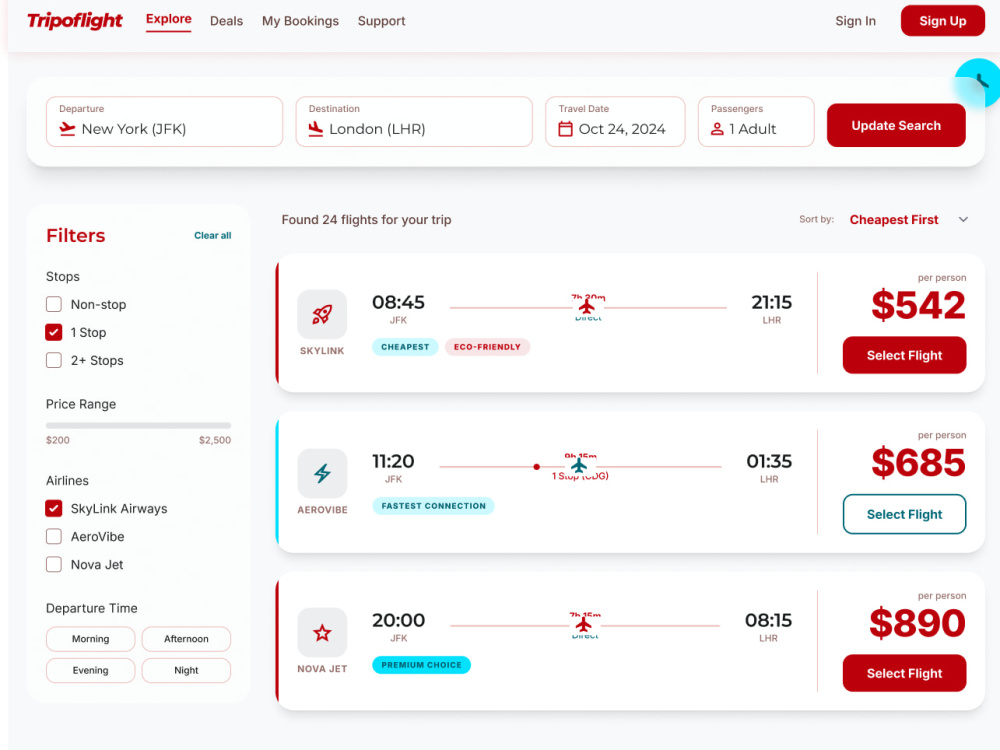Select the $685 AeroVibe flight
The width and height of the screenshot is (1000, 750).
tap(904, 514)
